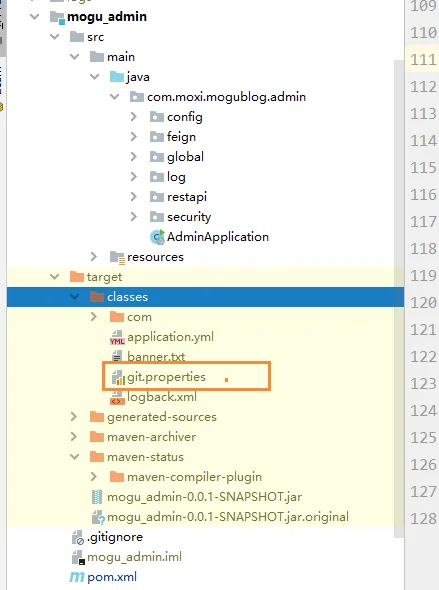Click the logback.xml file icon
439x590 pixels.
117,397
